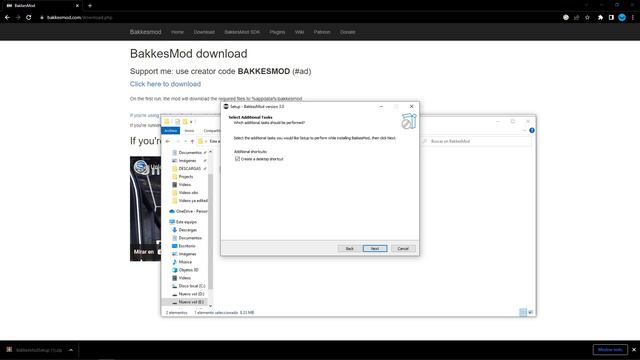Open the browser profile avatar
This screenshot has width=640, height=360.
point(622,18)
